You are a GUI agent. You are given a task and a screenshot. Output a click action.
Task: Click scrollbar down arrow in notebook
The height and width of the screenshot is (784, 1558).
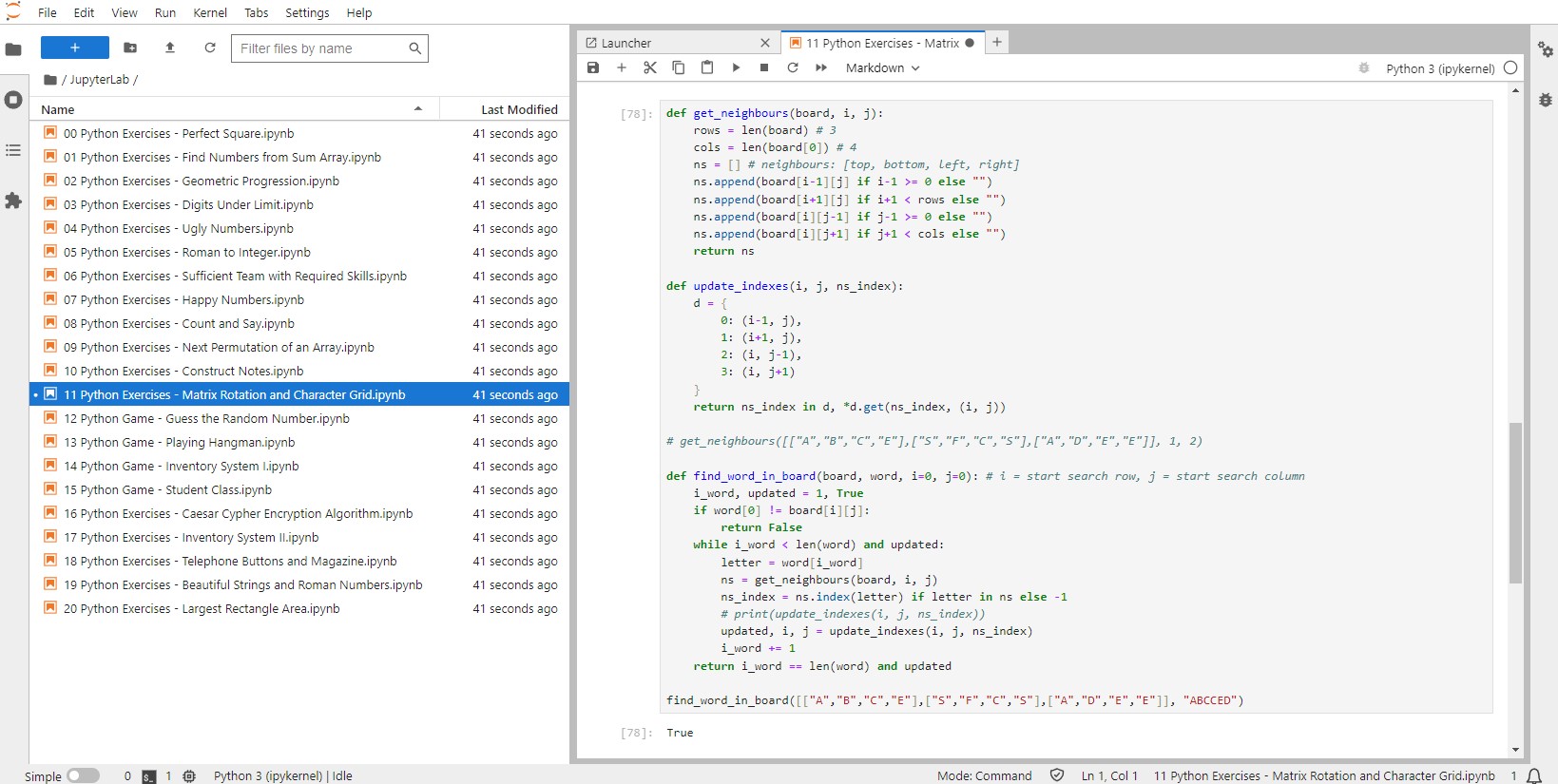tap(1515, 750)
